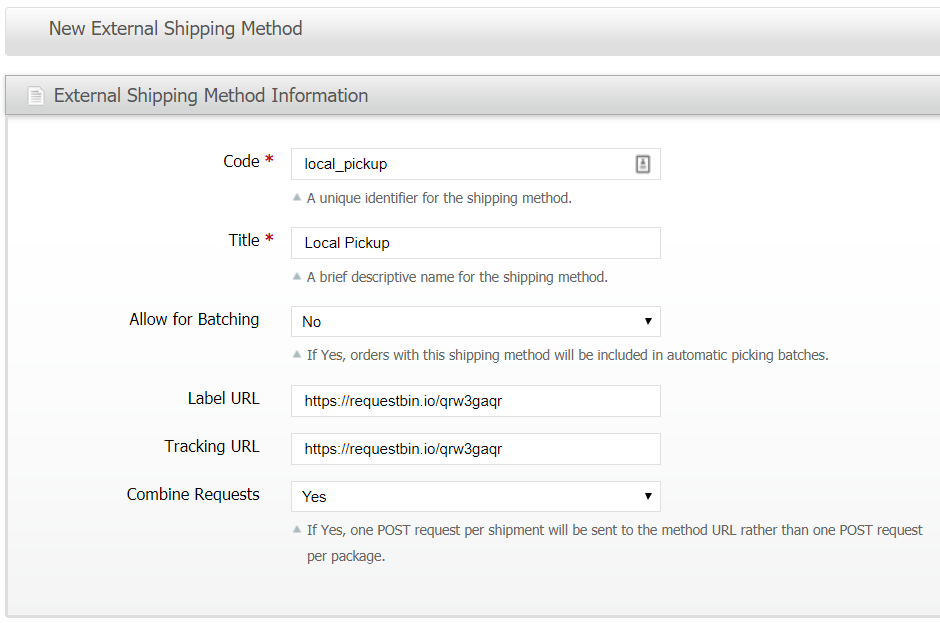
Task: Click the autofill contact icon in Code field
Action: coord(643,164)
